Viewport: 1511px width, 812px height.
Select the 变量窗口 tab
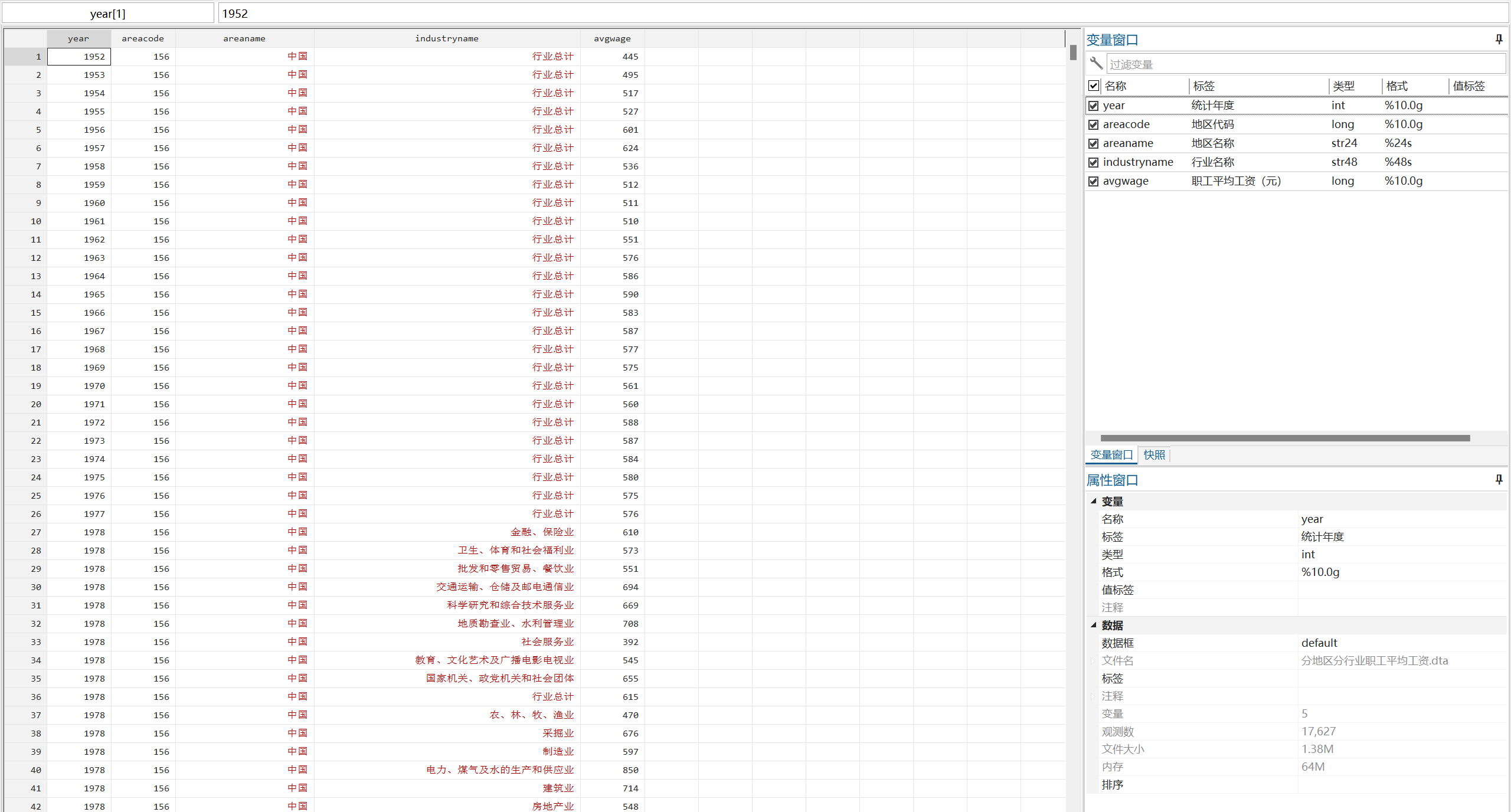click(x=1111, y=455)
